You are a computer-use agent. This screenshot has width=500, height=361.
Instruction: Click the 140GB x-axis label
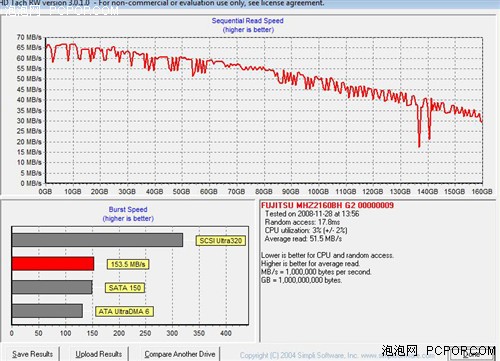pyautogui.click(x=428, y=192)
